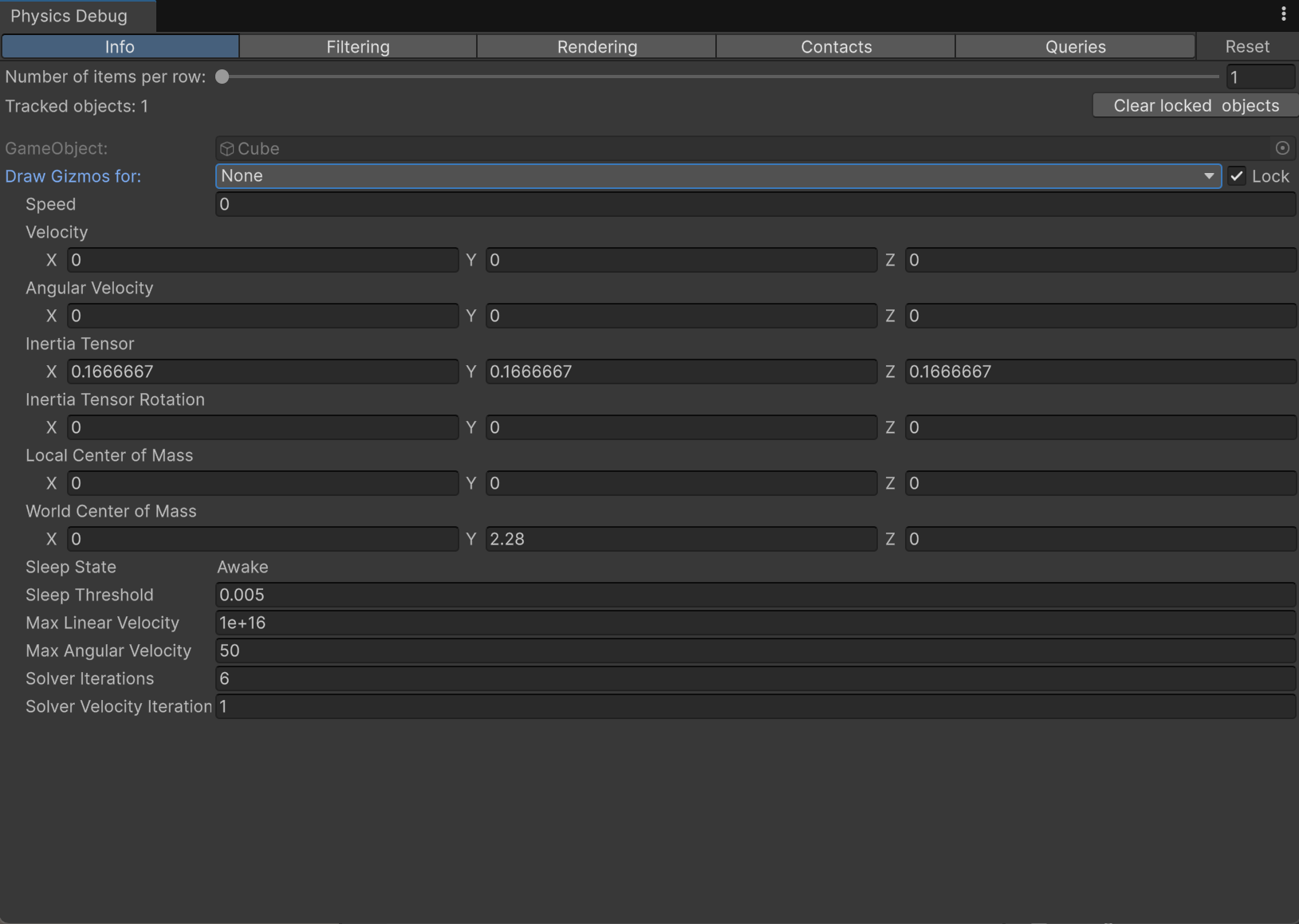Open the panel options kebab menu
The height and width of the screenshot is (924, 1299).
click(x=1283, y=14)
